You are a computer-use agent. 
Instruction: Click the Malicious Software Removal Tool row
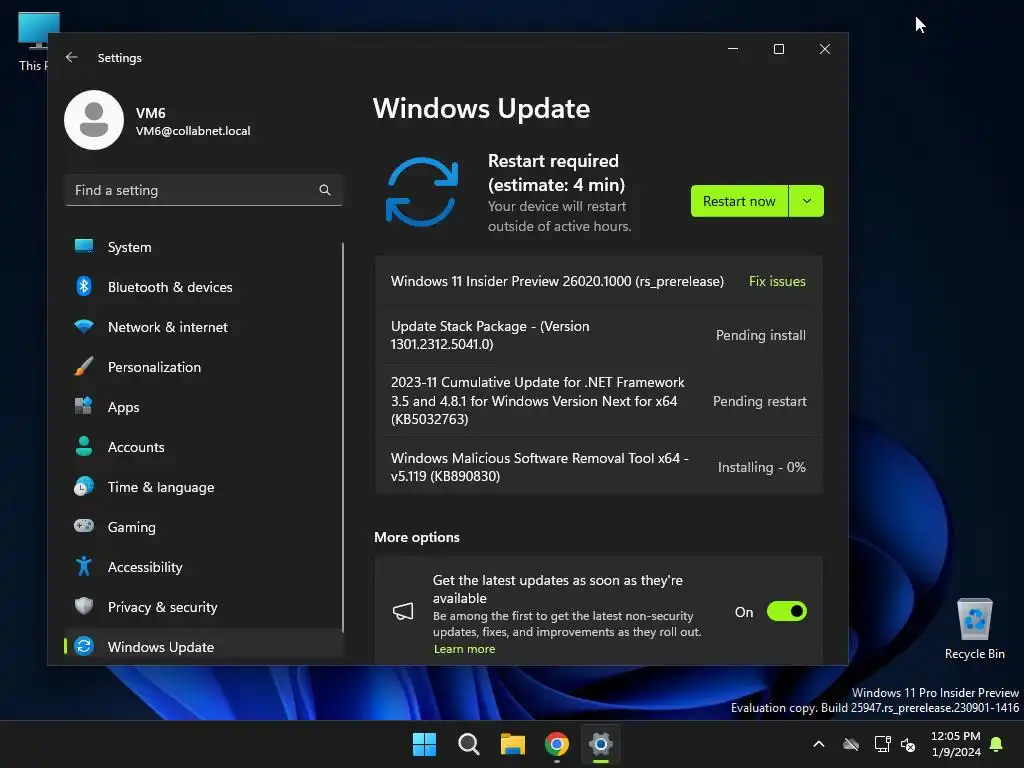point(598,467)
